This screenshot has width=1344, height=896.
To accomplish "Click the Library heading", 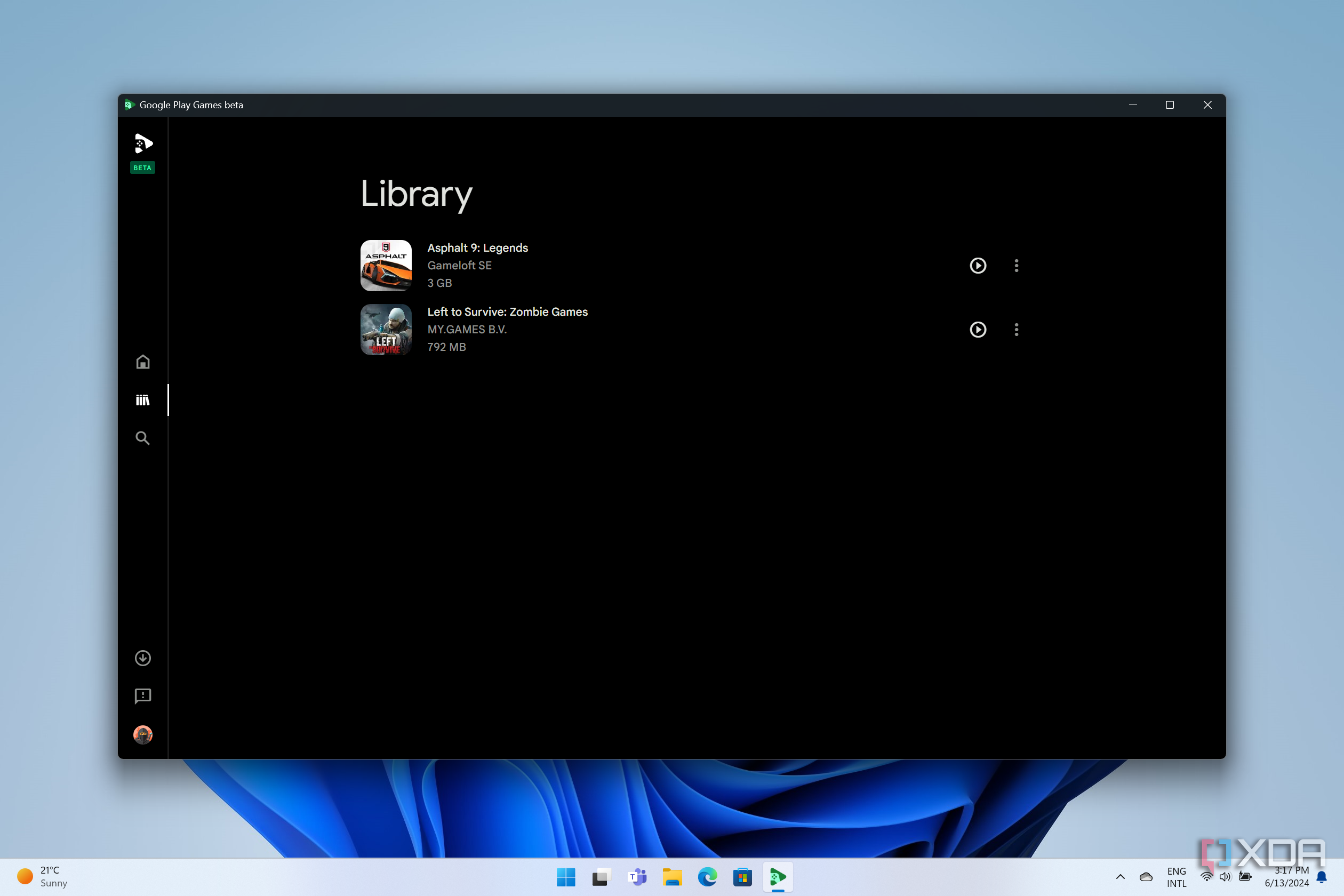I will tap(417, 194).
